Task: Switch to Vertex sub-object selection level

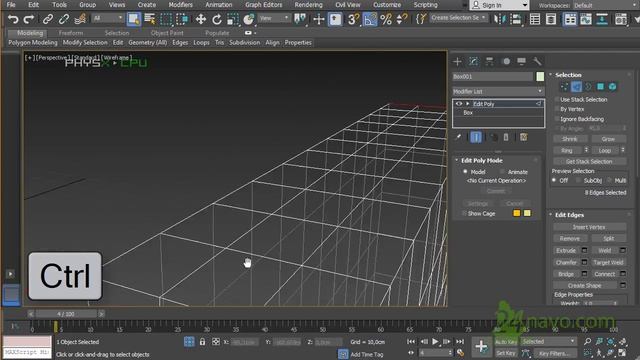Action: click(x=564, y=87)
